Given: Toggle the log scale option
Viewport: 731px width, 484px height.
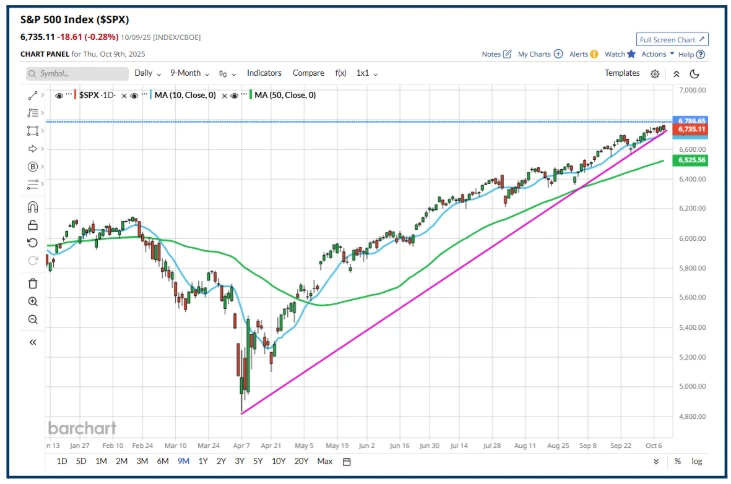Looking at the screenshot, I should tap(695, 461).
